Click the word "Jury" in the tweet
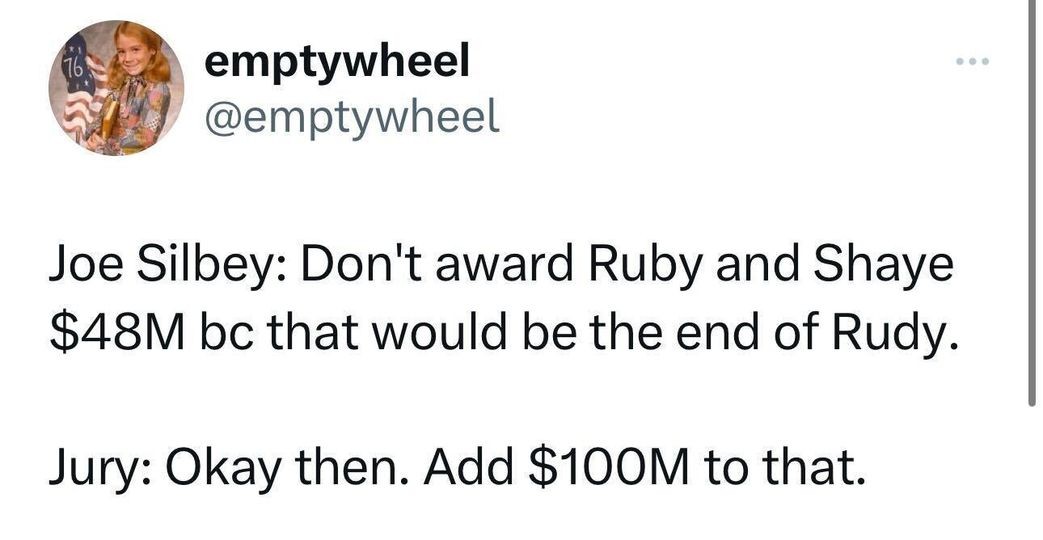Viewport: 1043px width, 540px height. point(90,465)
